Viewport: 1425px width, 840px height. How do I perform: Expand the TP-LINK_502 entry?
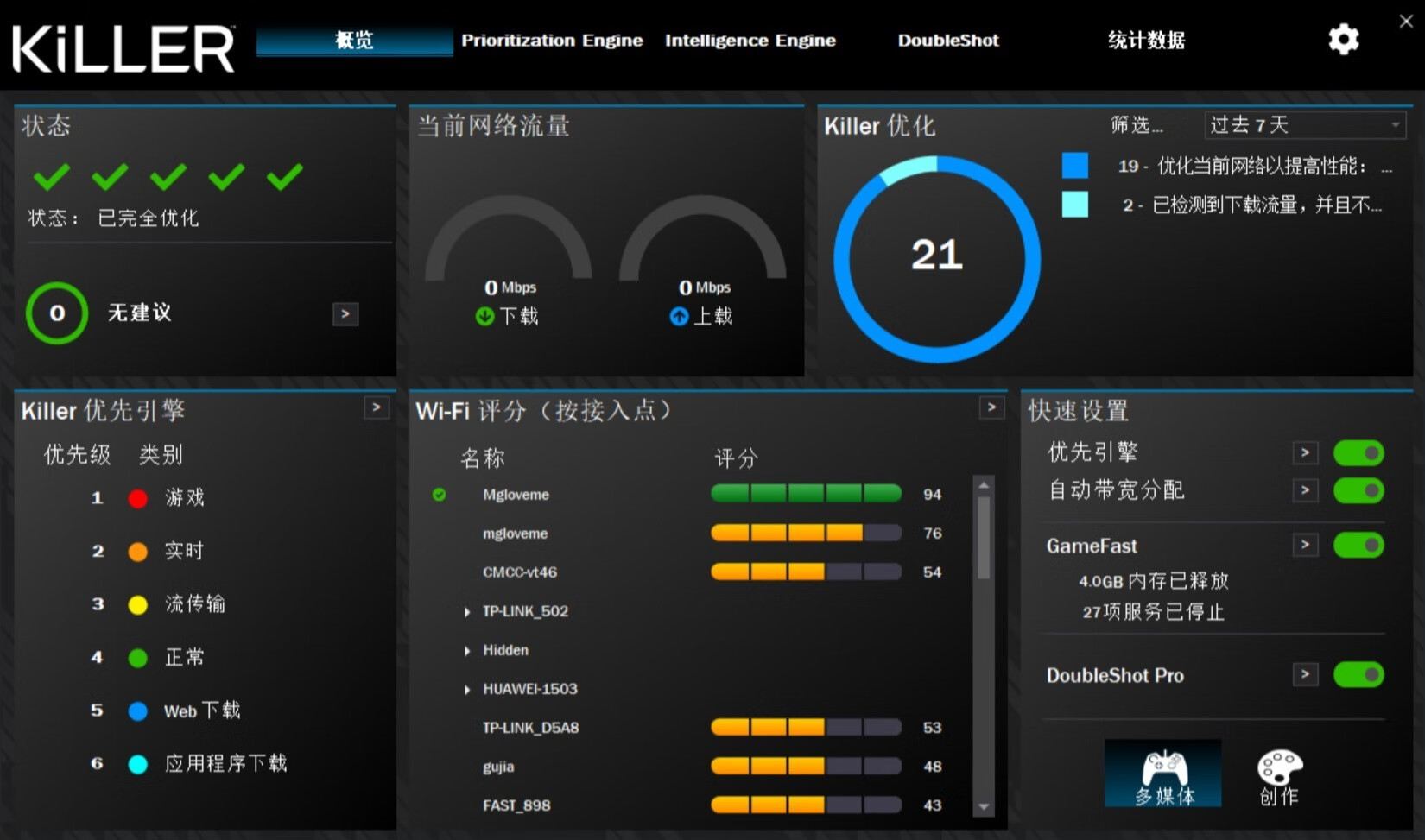(466, 611)
